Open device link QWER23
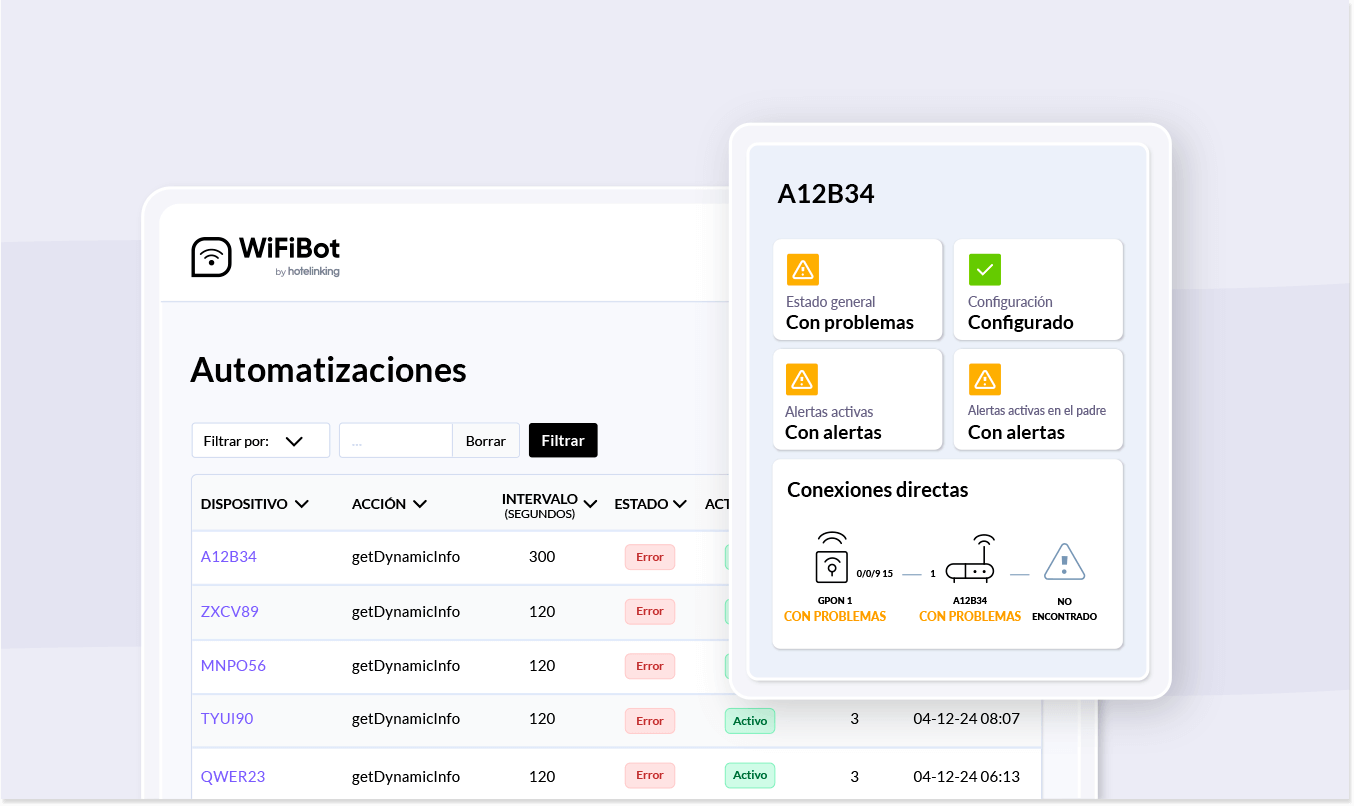The height and width of the screenshot is (806, 1354). pos(233,776)
